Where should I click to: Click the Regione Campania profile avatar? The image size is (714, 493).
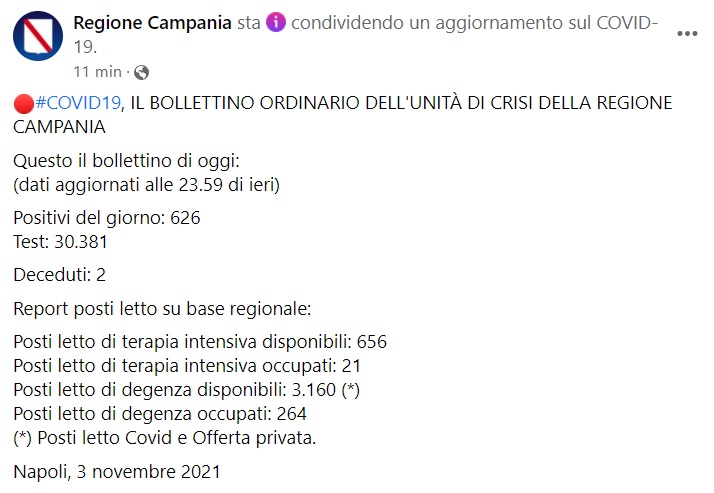(37, 38)
